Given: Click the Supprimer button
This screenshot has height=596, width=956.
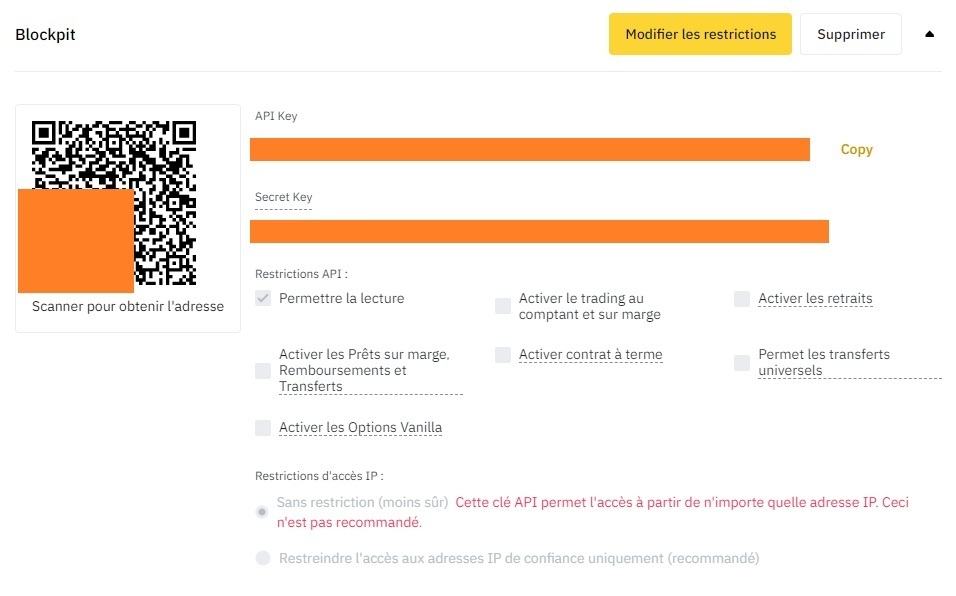Looking at the screenshot, I should click(x=850, y=33).
